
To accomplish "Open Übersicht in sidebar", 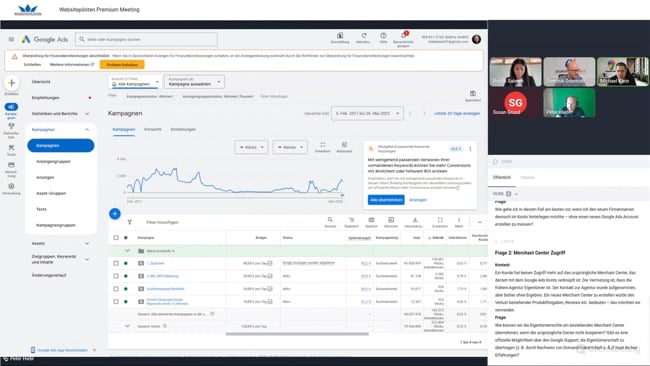I will (41, 82).
